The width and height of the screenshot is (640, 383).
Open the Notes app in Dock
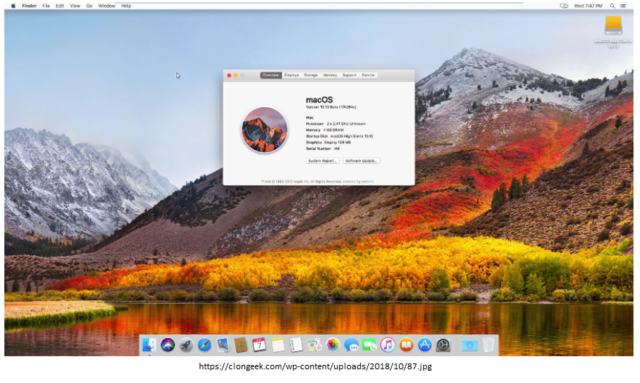278,345
